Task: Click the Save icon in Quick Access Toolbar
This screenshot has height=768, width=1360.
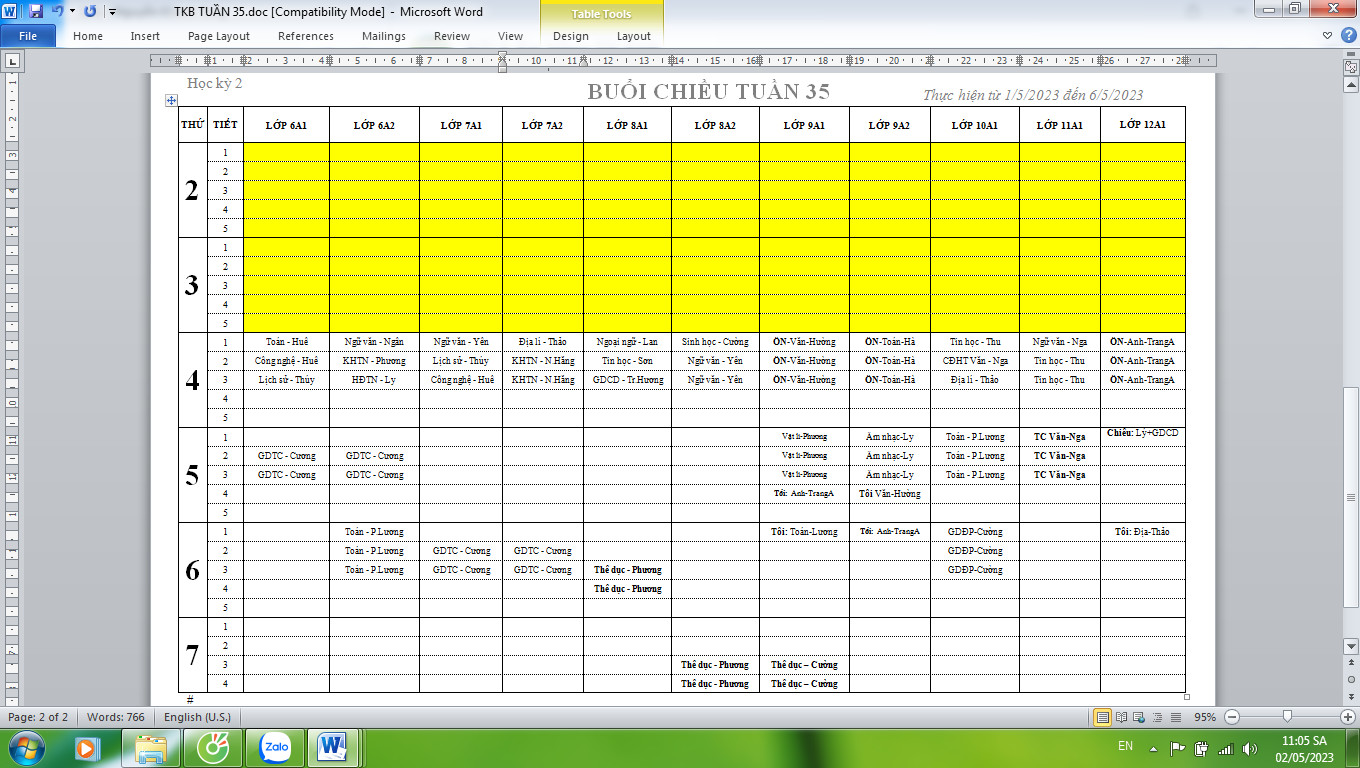Action: click(x=36, y=12)
